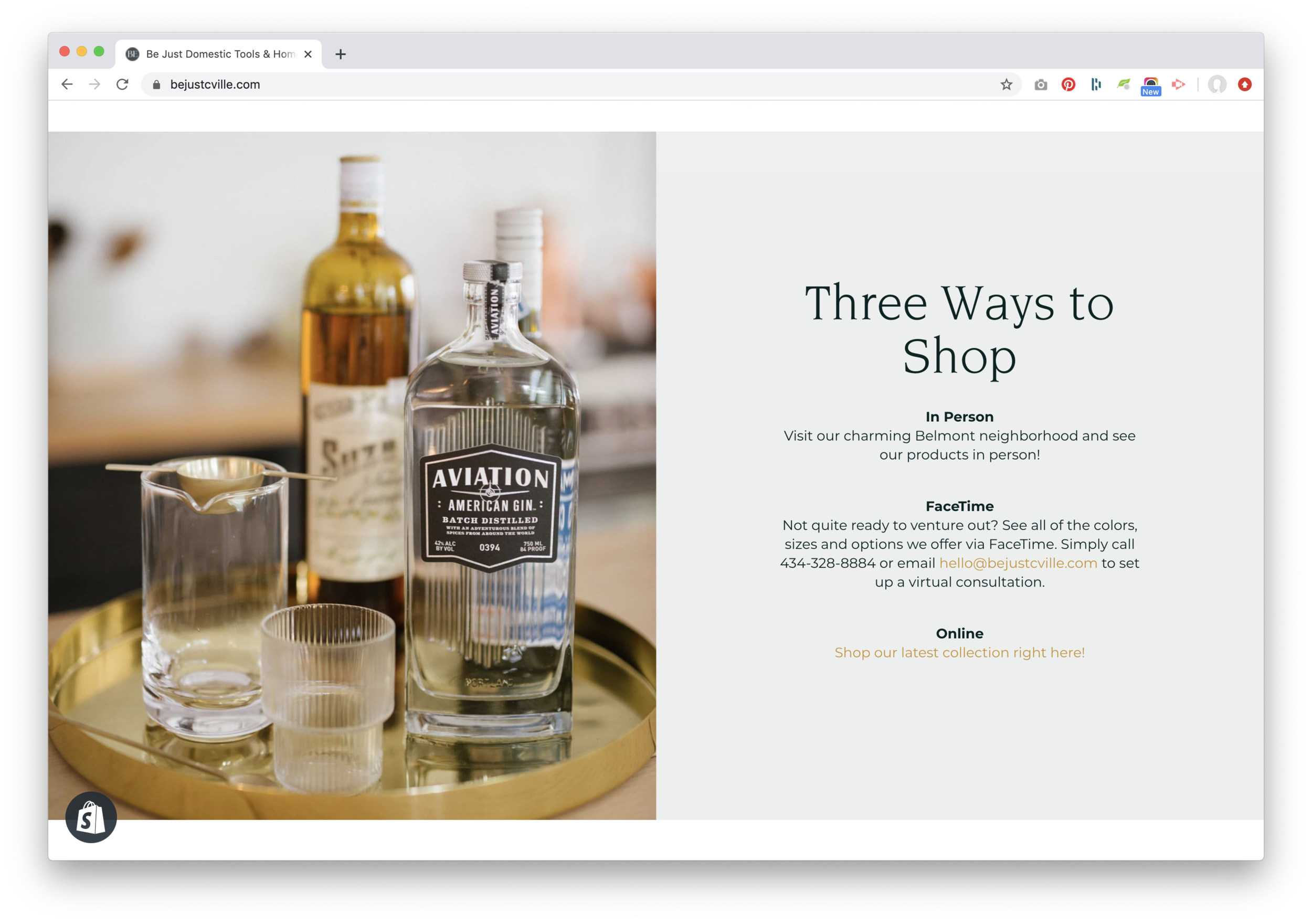Open the Chrome profile avatar
The height and width of the screenshot is (924, 1312).
coord(1217,84)
